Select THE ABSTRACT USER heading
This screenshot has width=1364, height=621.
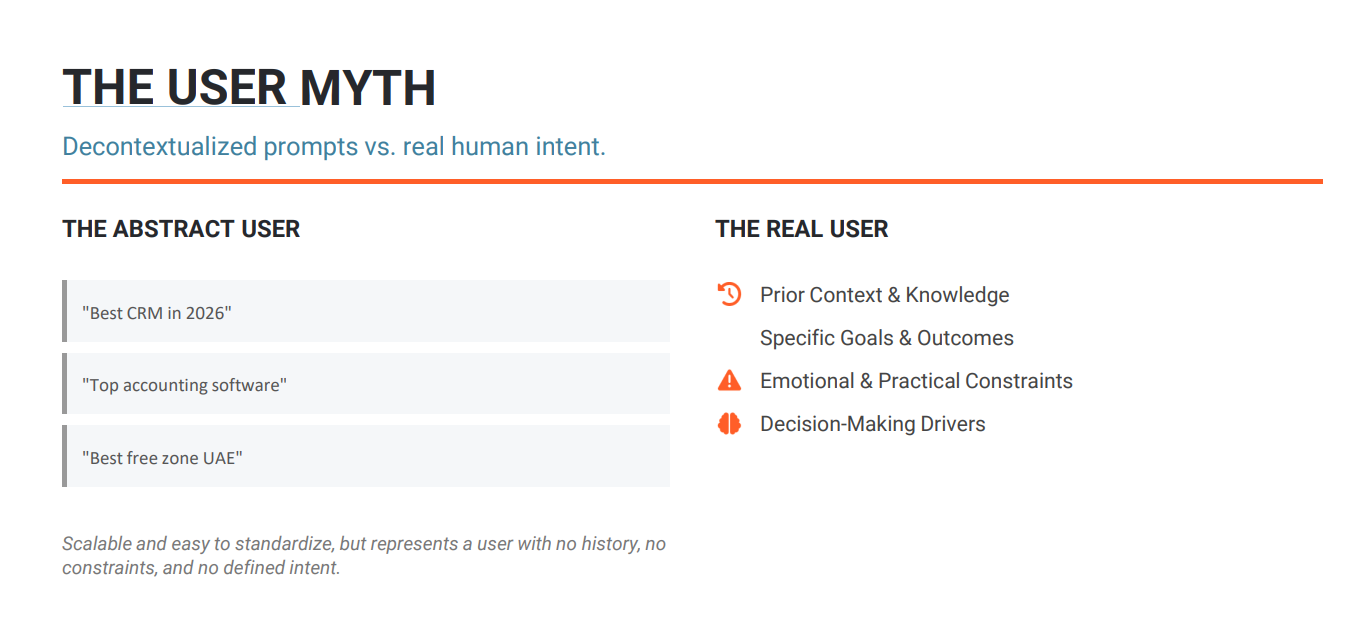click(x=181, y=229)
